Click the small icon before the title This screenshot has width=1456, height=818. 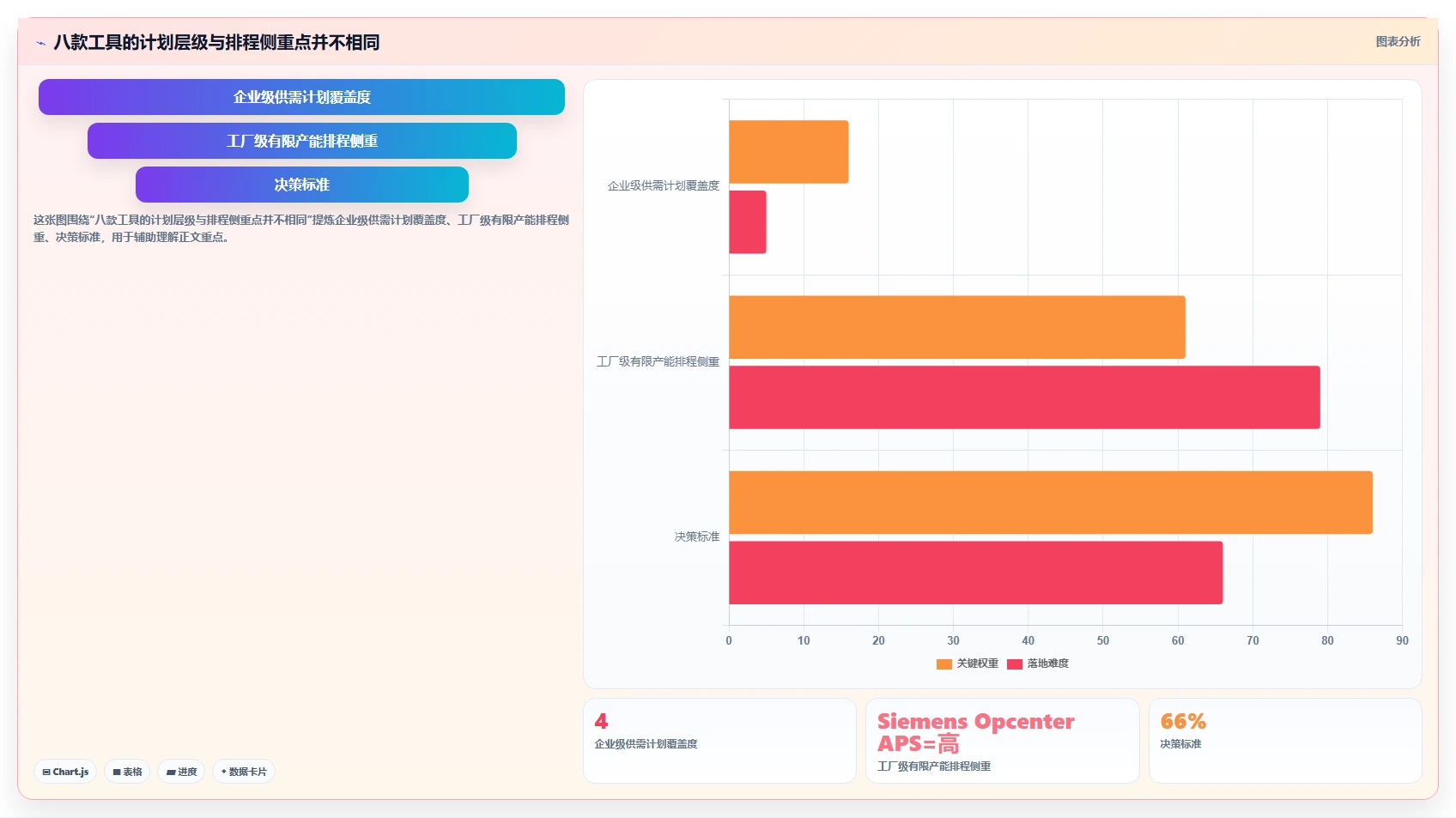point(40,43)
